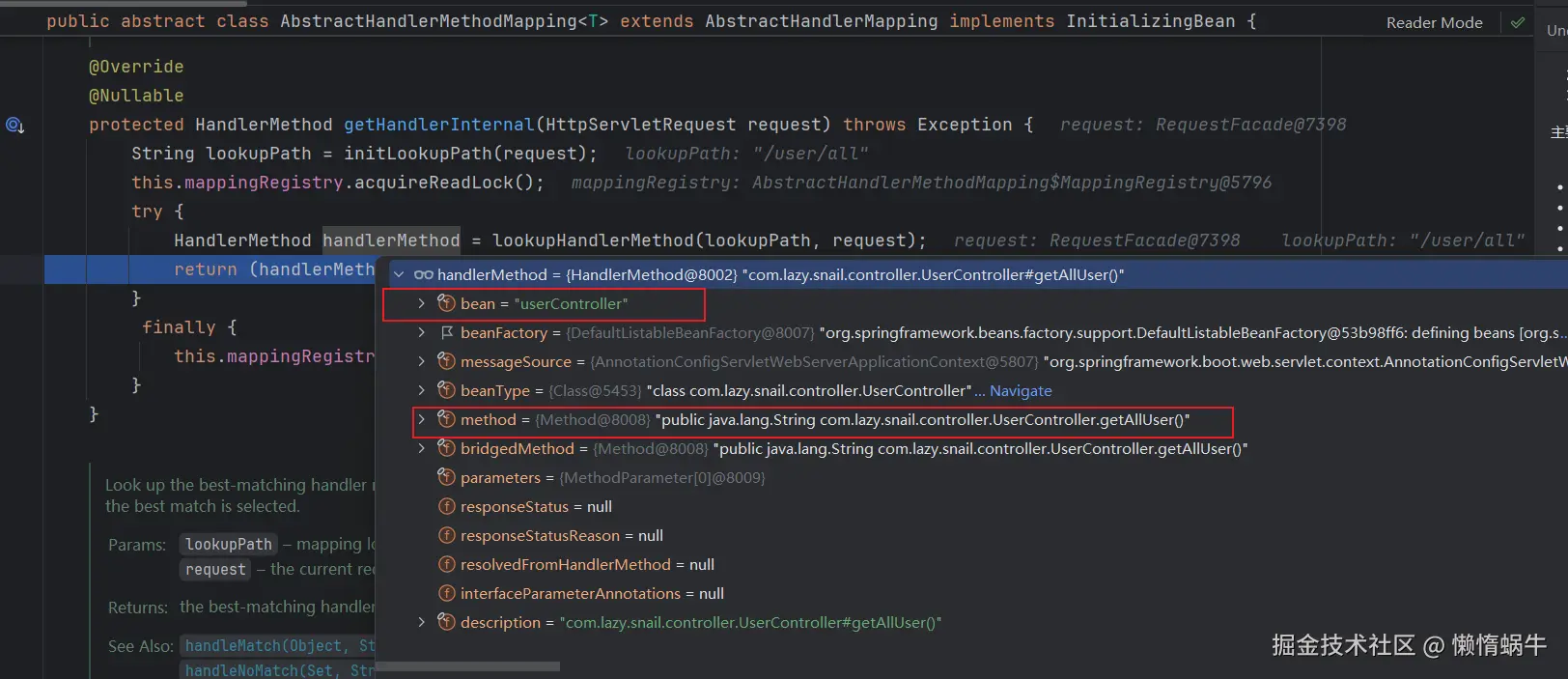Click the flag icon next to beanFactory
The image size is (1568, 679).
[446, 332]
